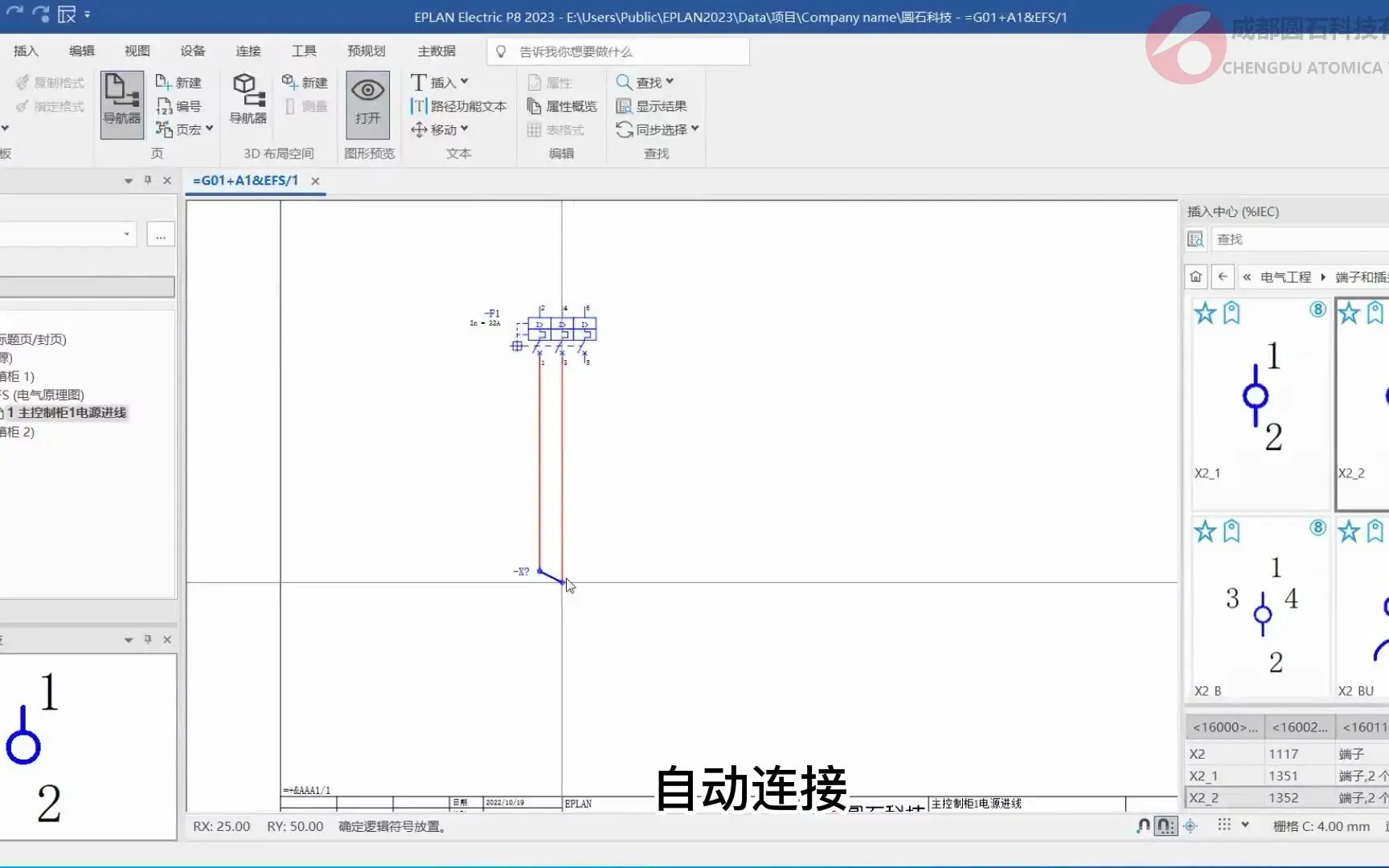
Task: Open variant number 8 on X2 B
Action: (1317, 528)
